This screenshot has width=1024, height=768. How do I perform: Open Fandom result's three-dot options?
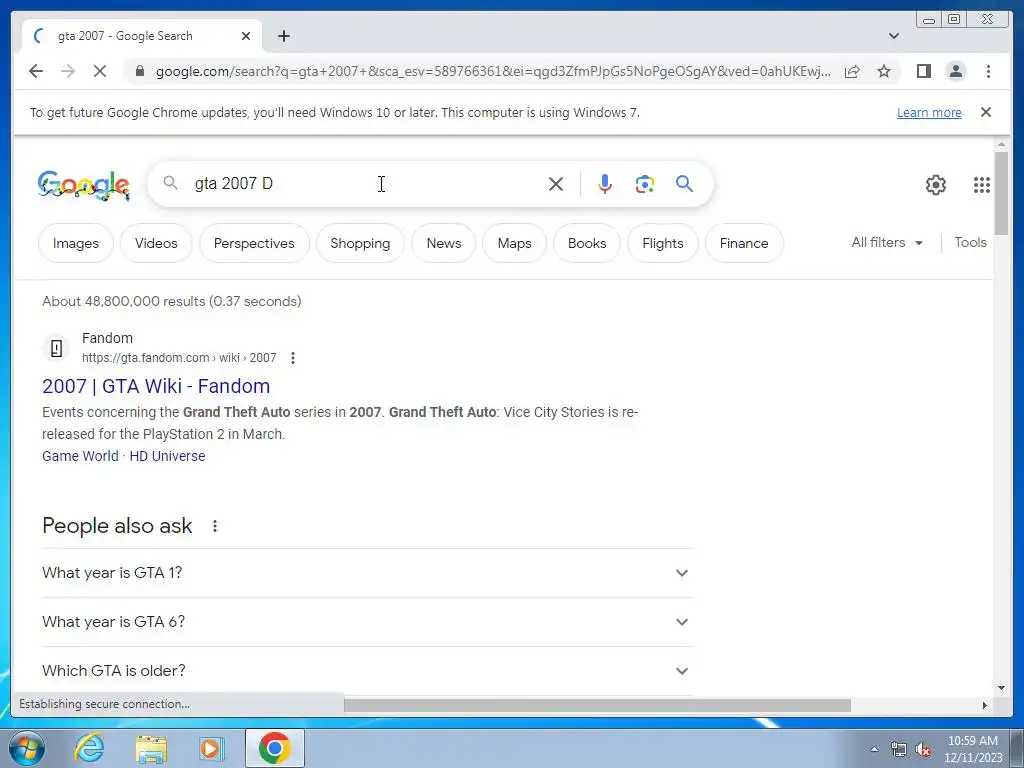tap(293, 358)
